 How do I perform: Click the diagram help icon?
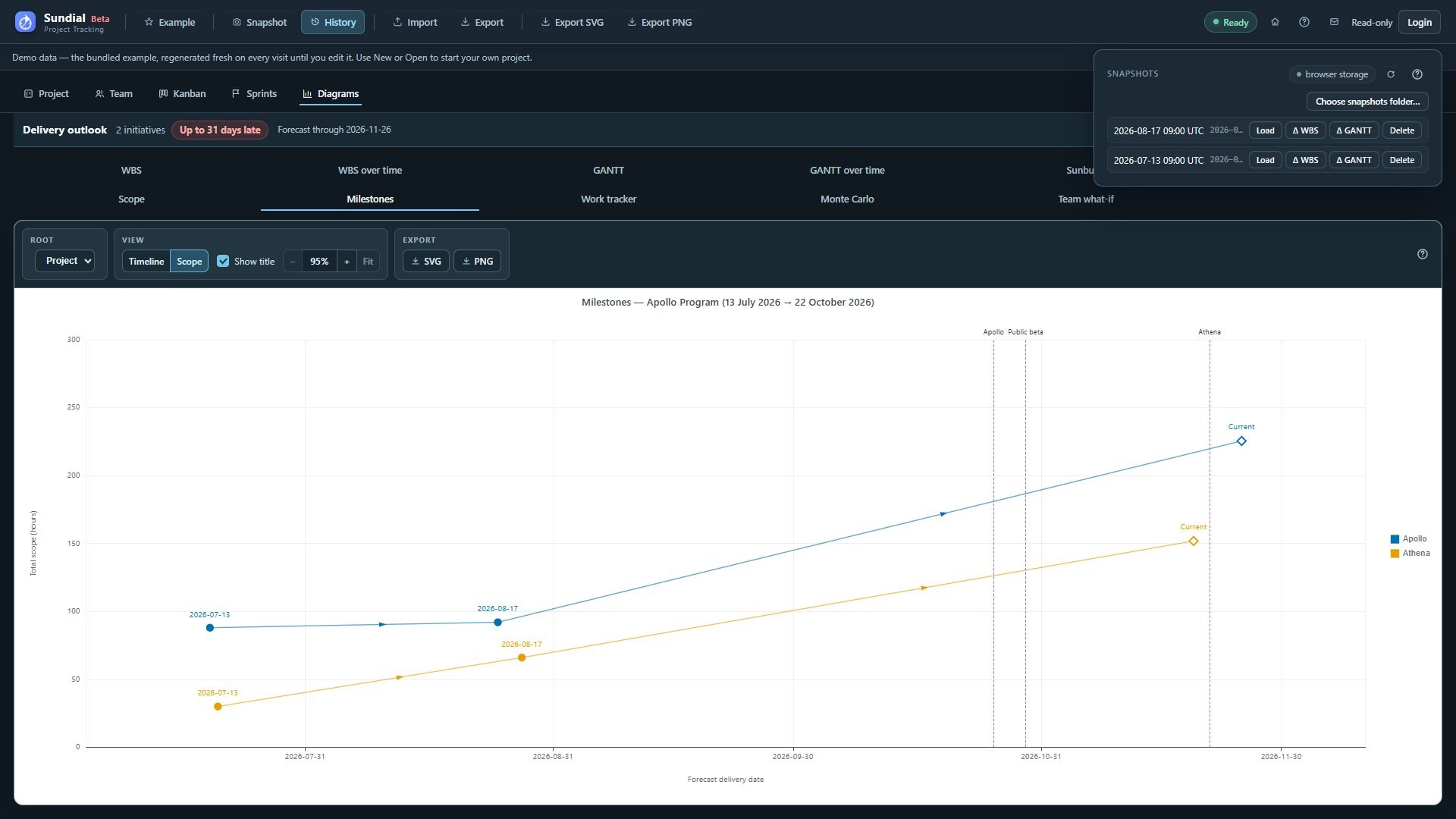click(1423, 254)
